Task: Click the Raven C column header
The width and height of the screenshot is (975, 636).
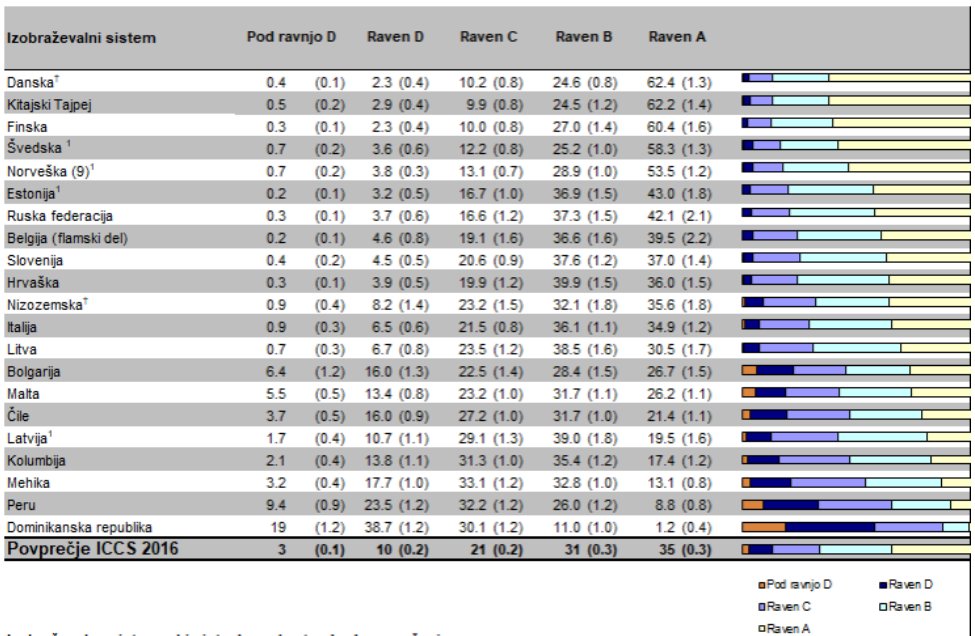Action: click(488, 37)
